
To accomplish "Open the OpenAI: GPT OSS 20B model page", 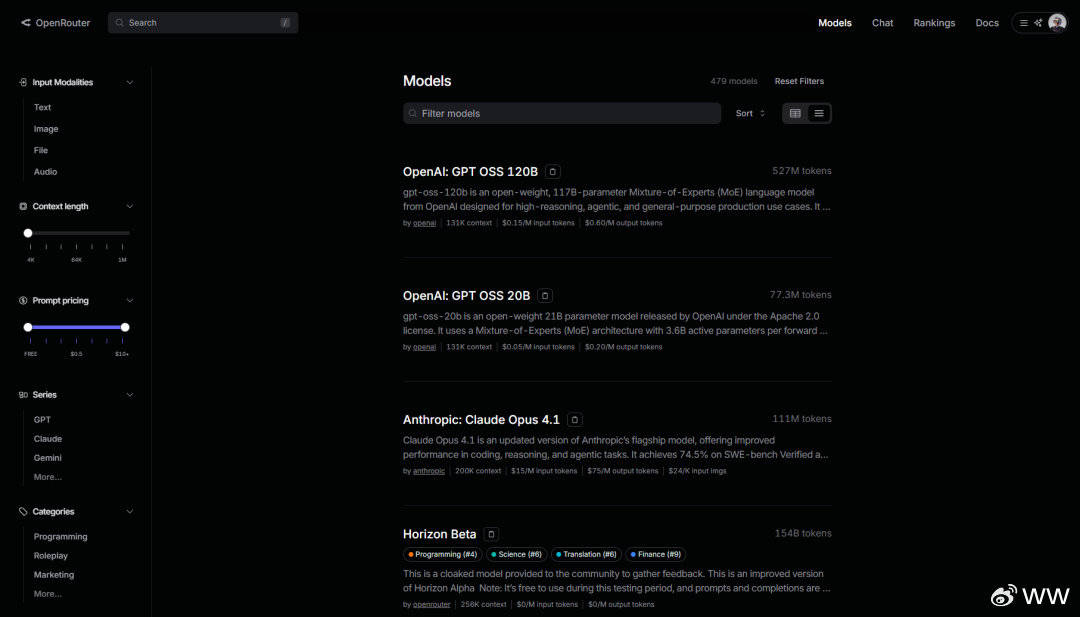I will click(x=466, y=295).
